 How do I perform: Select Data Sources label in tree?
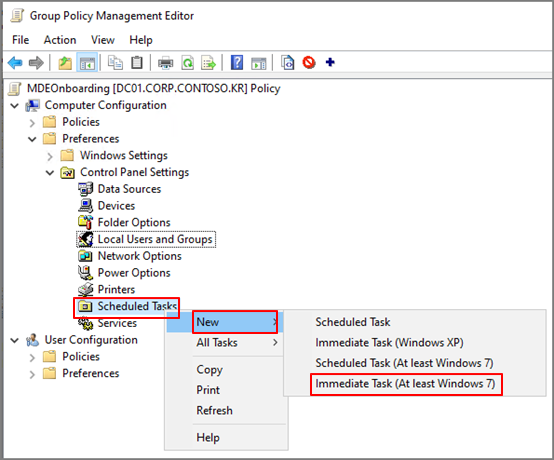(x=129, y=189)
